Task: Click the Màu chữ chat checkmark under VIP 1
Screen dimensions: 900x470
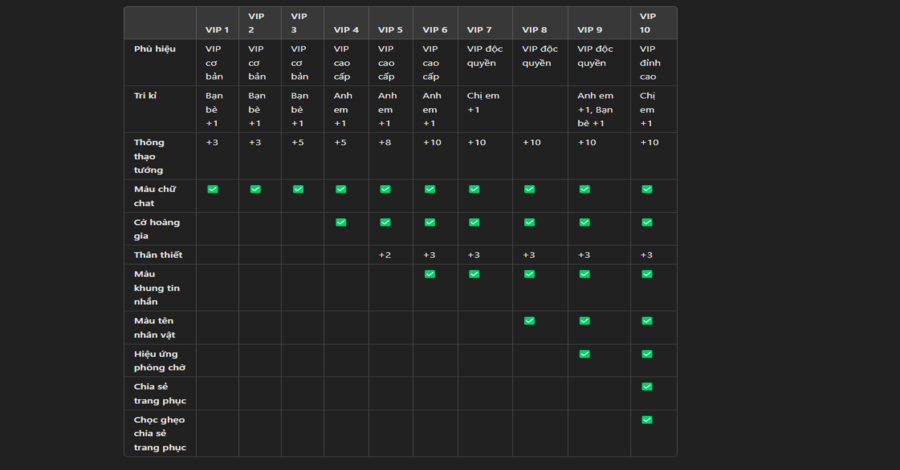Action: click(x=213, y=189)
